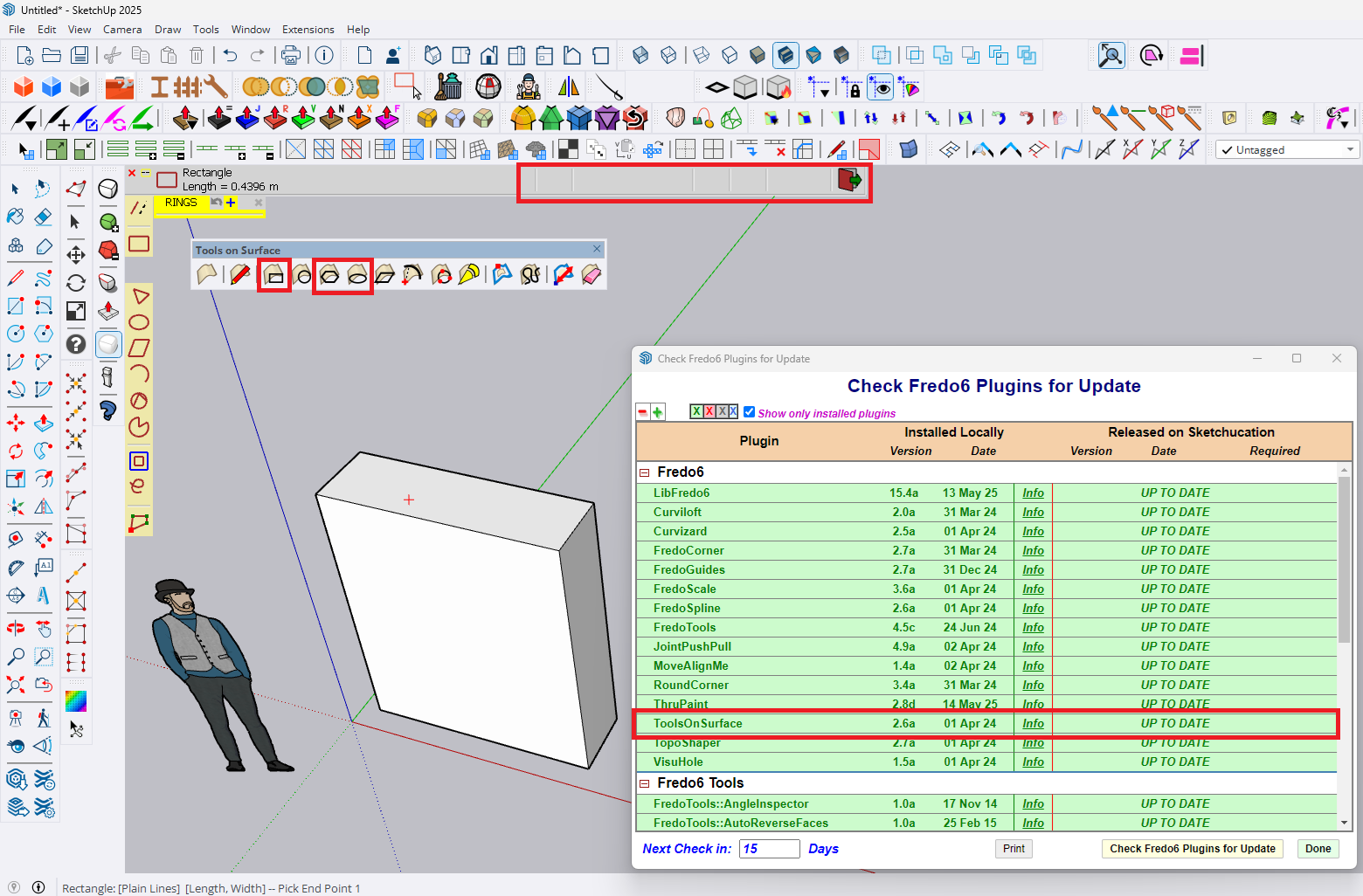The height and width of the screenshot is (896, 1363).
Task: Click the question mark help icon
Action: 76,344
